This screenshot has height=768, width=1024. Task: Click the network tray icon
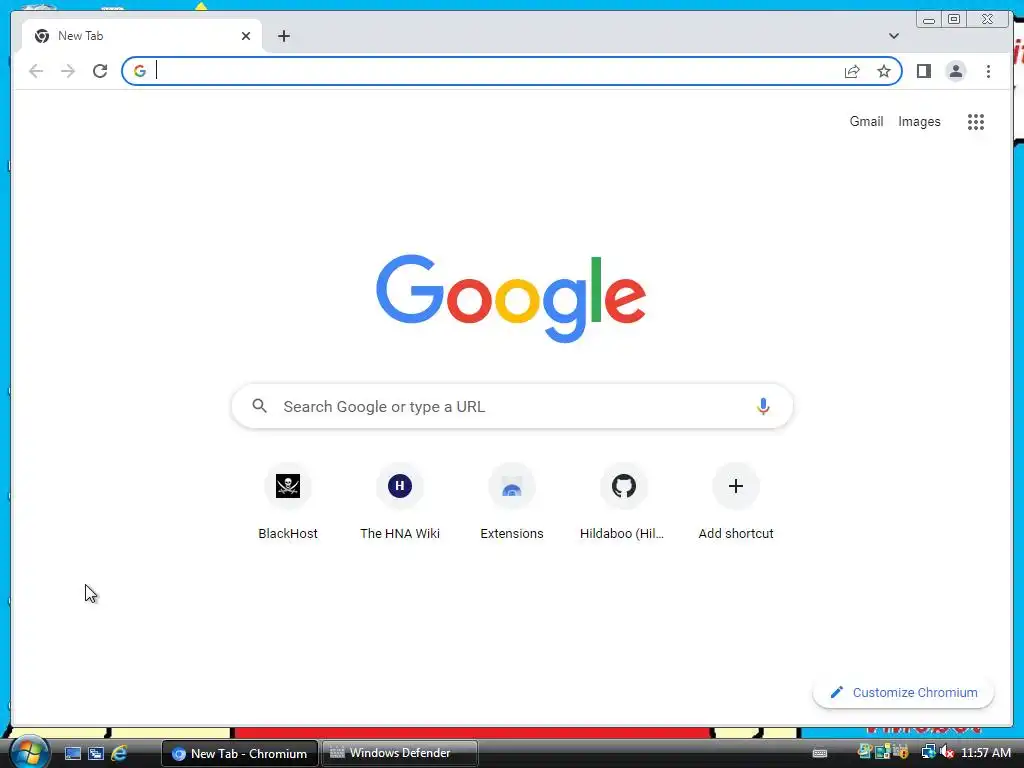[928, 752]
